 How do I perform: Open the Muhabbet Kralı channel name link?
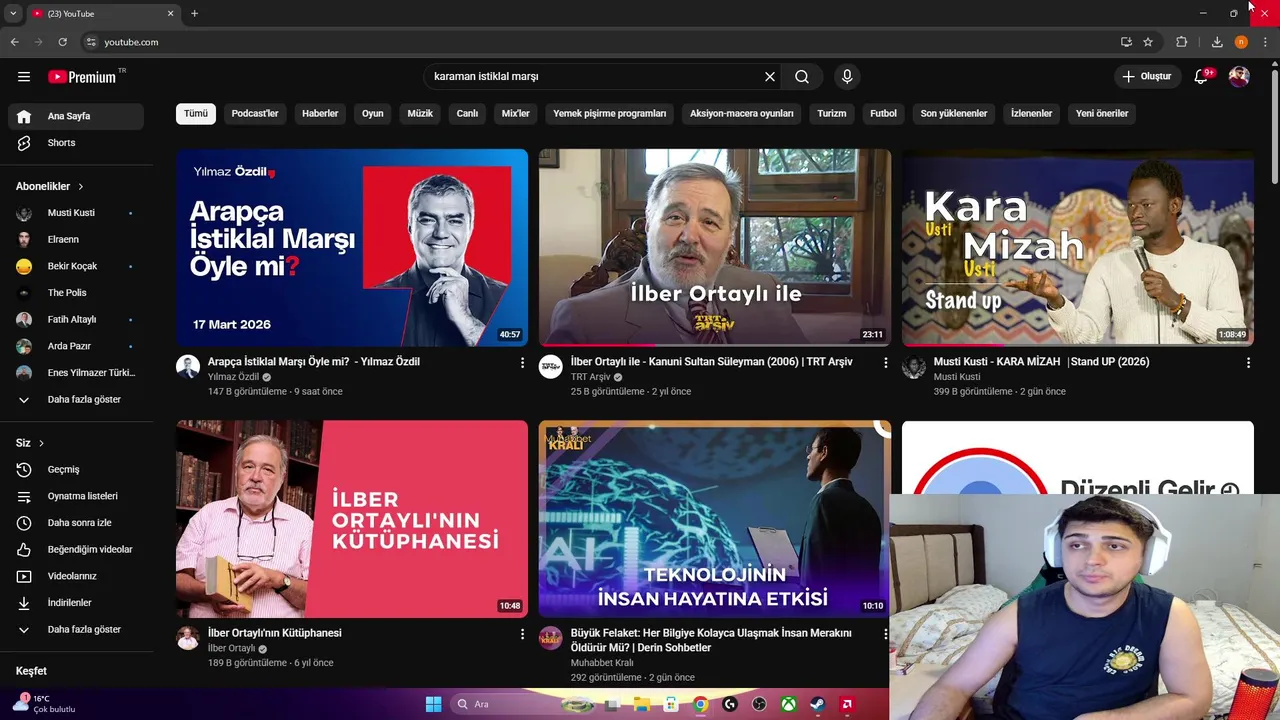(602, 663)
